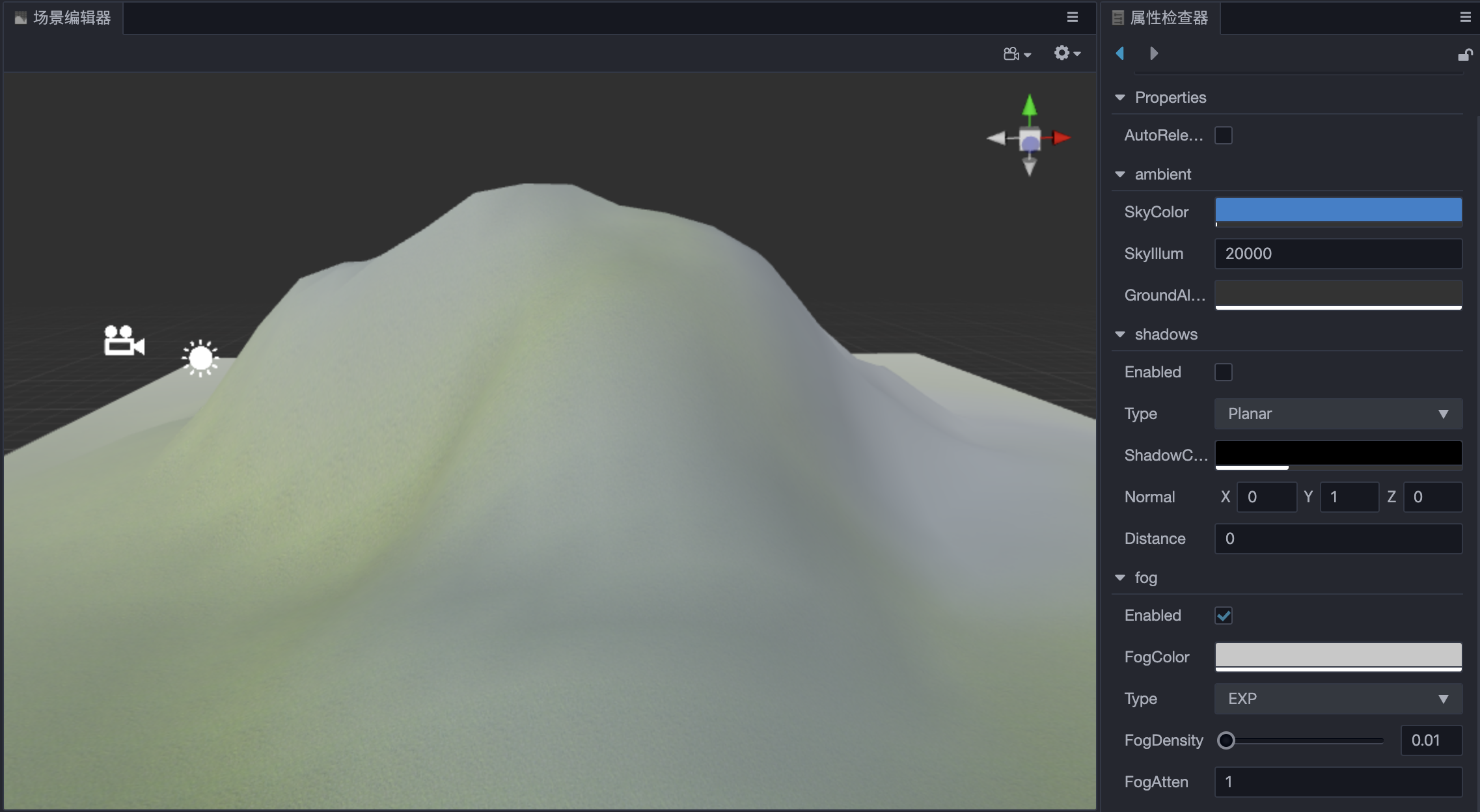The image size is (1480, 812).
Task: Disable fog with the Enabled checkbox
Action: [x=1224, y=616]
